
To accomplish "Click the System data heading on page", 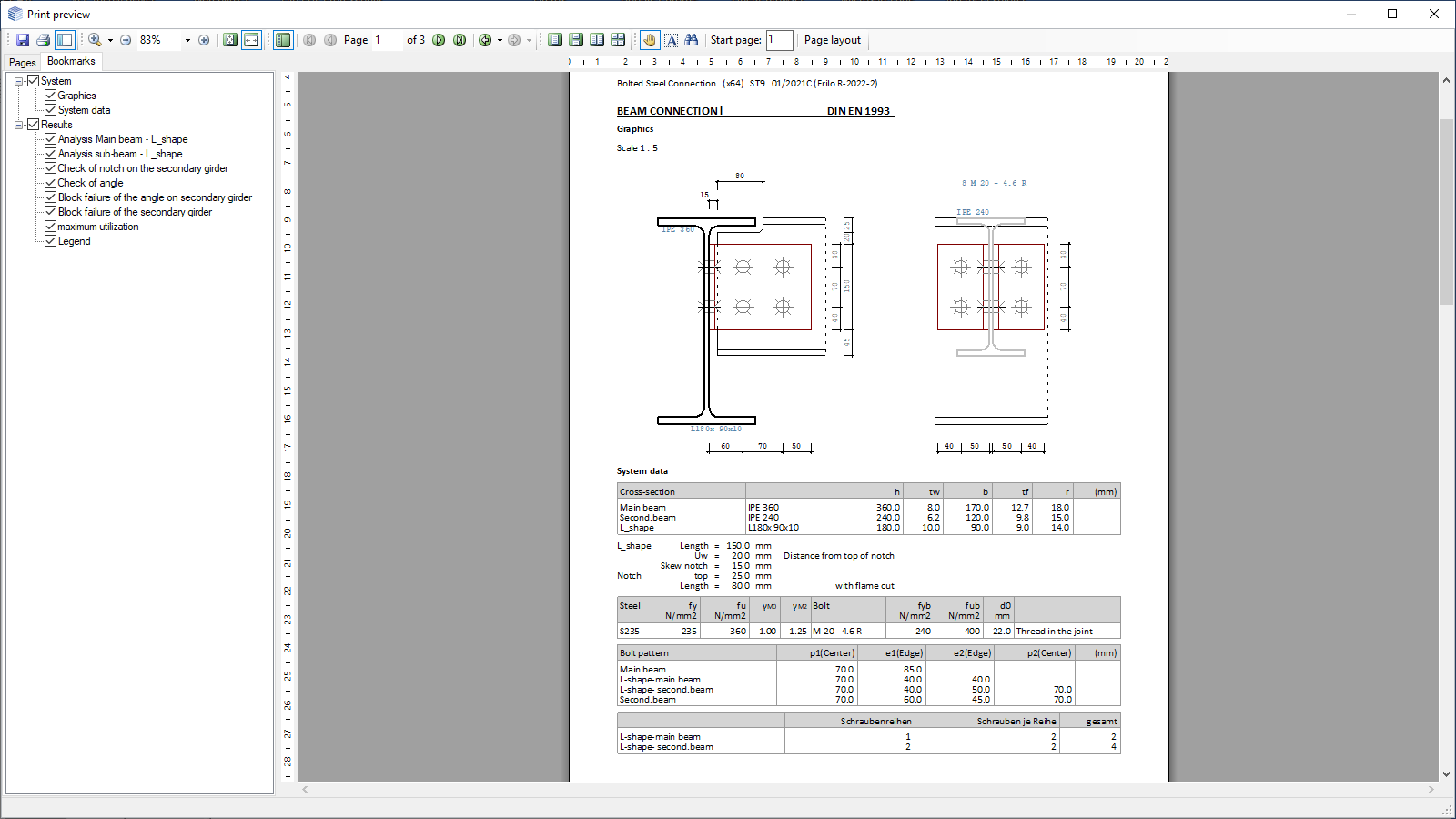I will point(642,471).
